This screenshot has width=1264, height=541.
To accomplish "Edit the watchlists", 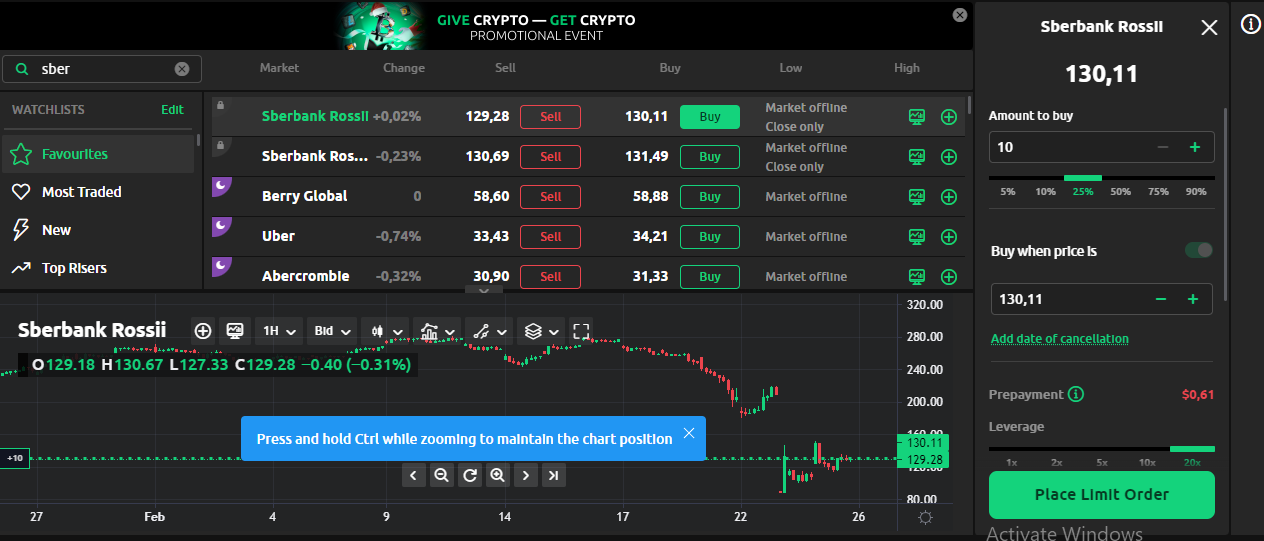I will (172, 110).
